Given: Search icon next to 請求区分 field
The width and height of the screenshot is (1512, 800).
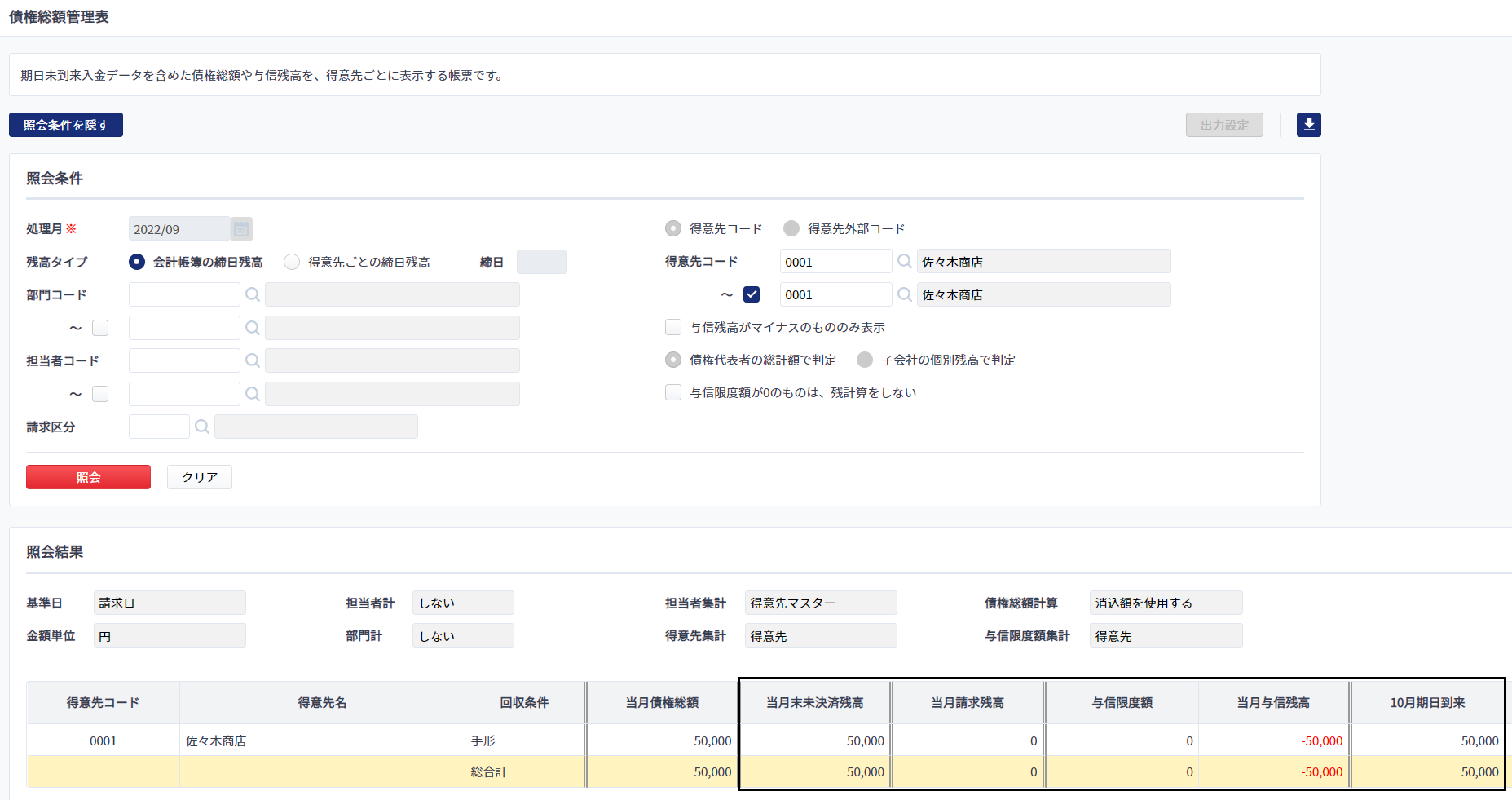Looking at the screenshot, I should [202, 427].
